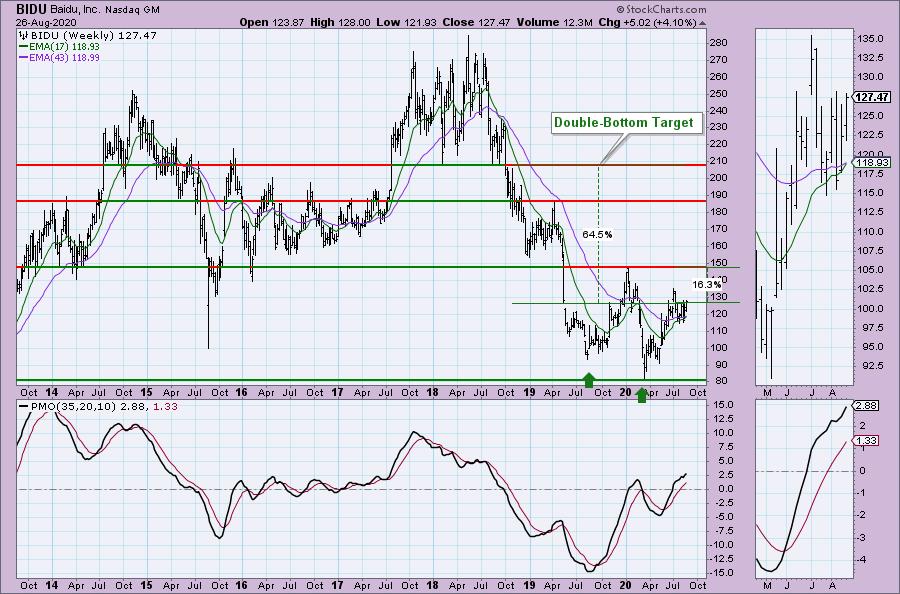Click the bar-chart icon before BIDU (Weekly)
900x594 pixels.
tap(24, 36)
